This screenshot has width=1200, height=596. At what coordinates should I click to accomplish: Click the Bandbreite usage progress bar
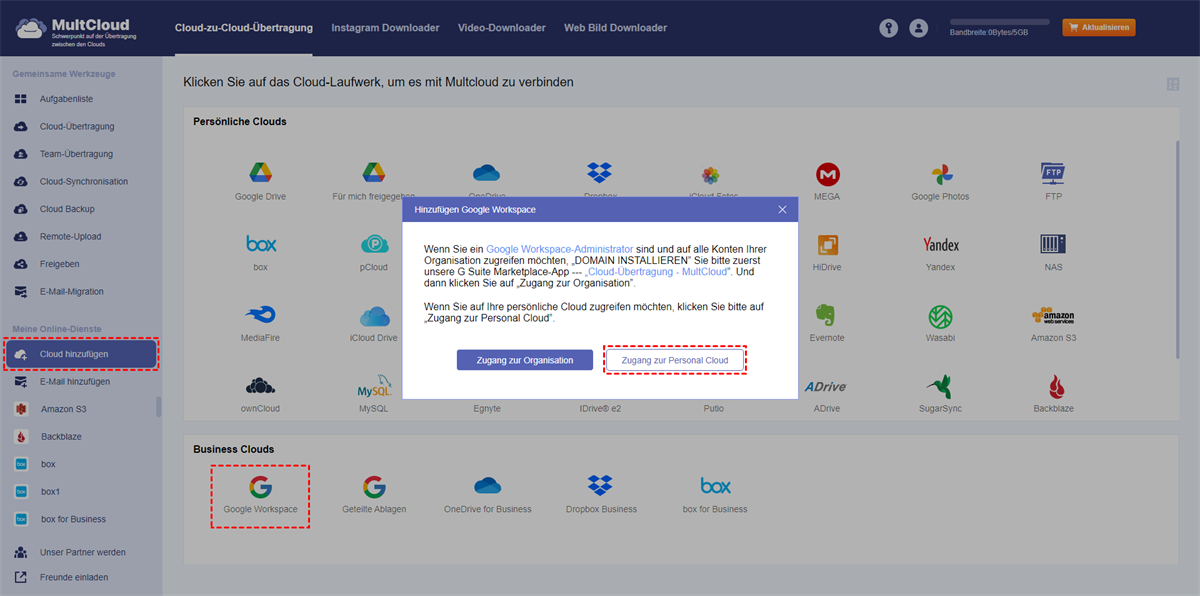[x=1000, y=21]
